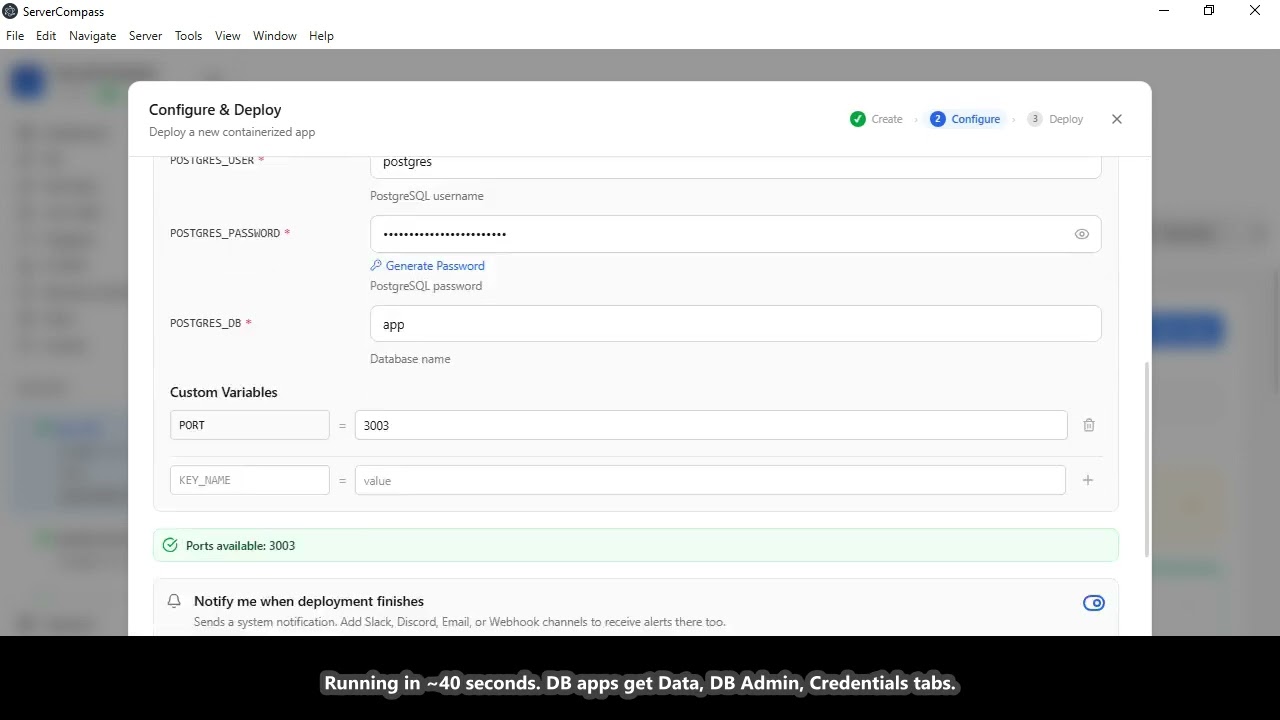Click the PostgreSQL username helper text
The image size is (1280, 720).
point(427,196)
